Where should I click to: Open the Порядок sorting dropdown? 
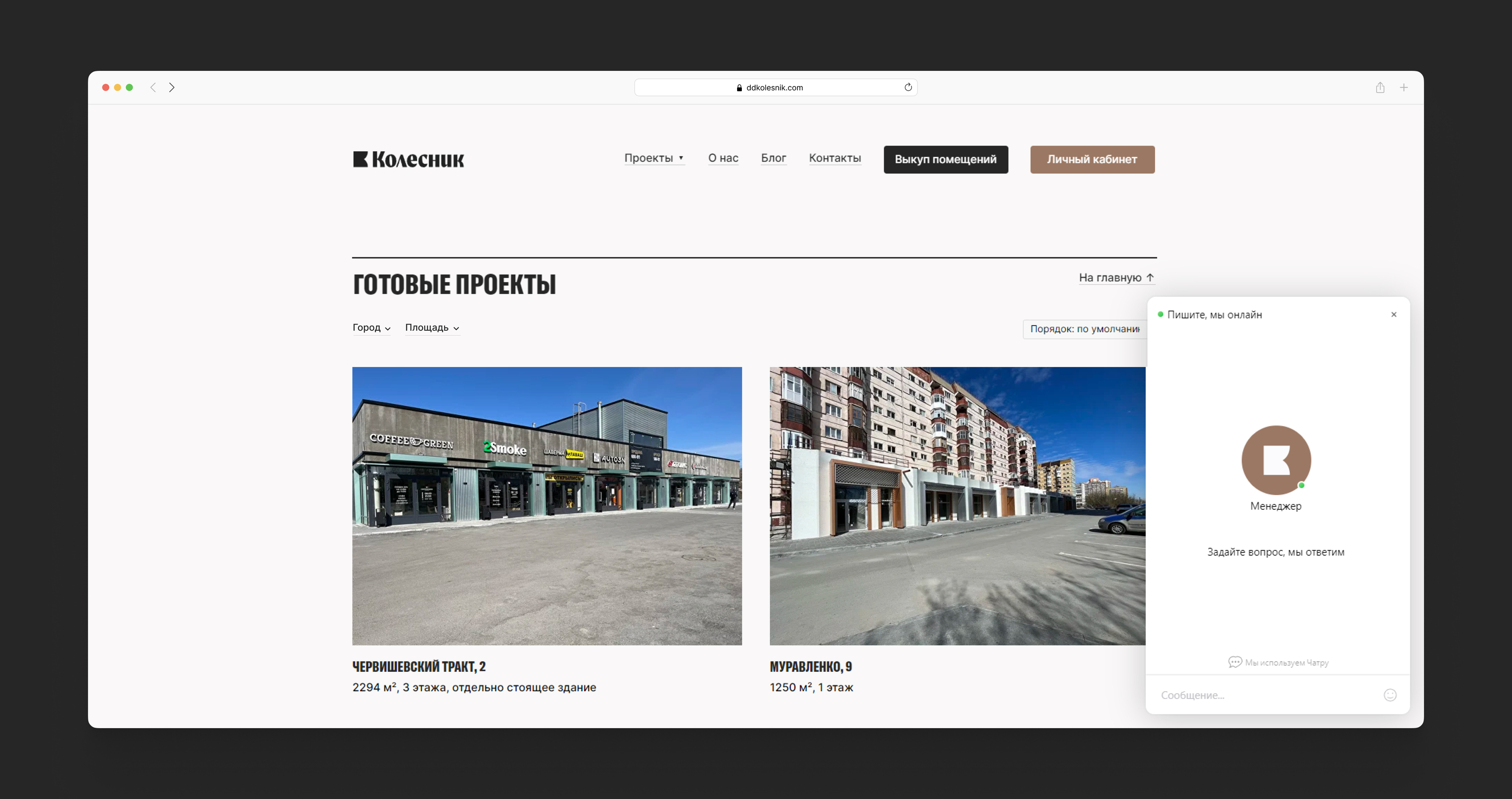[x=1084, y=329]
